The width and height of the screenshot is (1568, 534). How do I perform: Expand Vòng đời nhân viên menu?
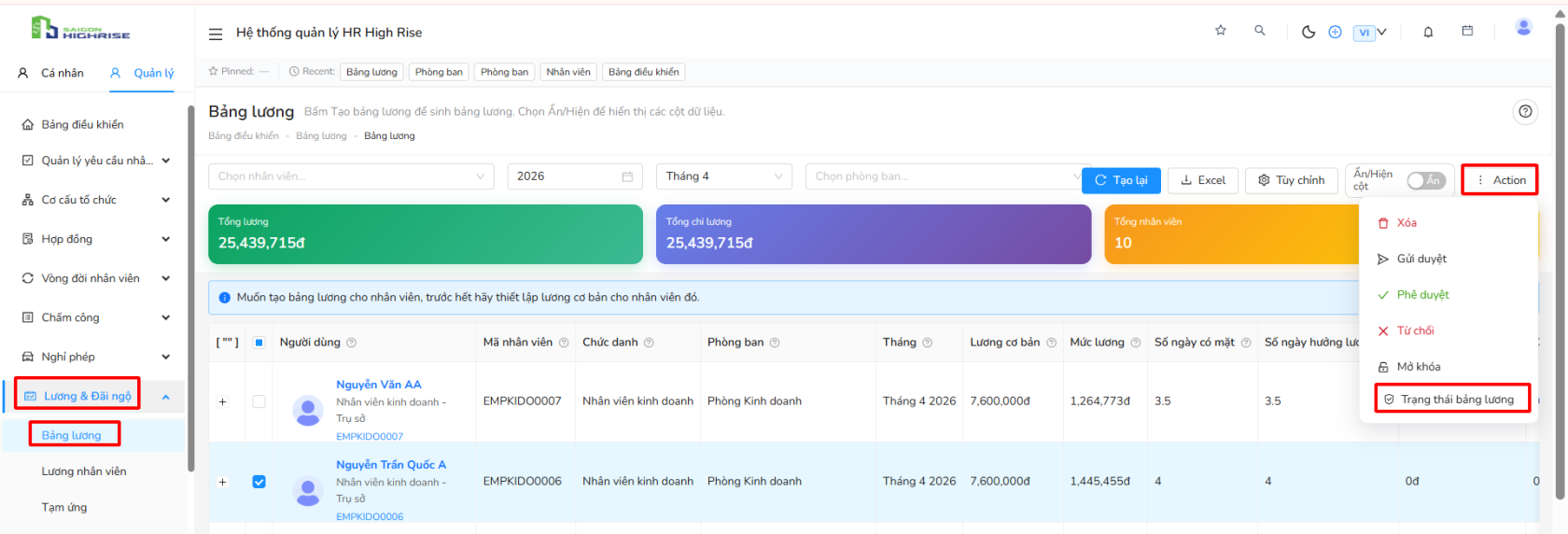(96, 278)
